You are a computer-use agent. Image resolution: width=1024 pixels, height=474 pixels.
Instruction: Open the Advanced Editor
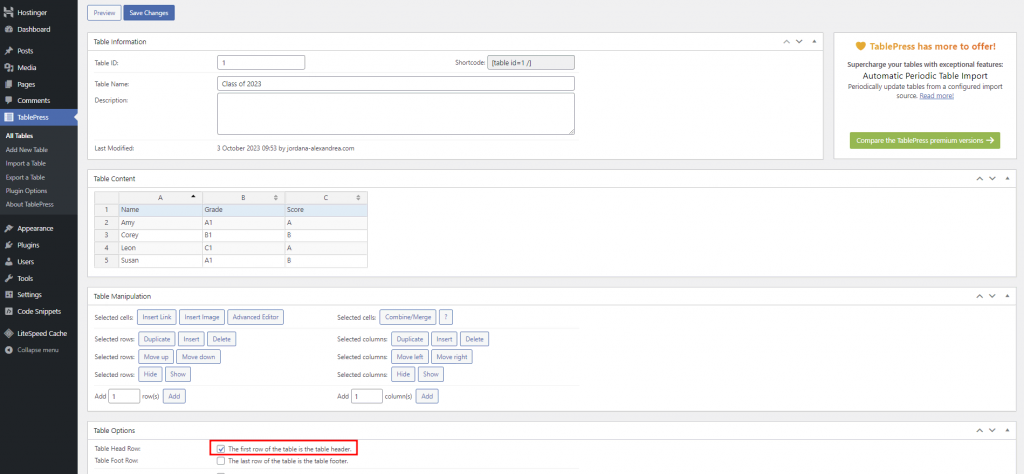click(255, 317)
